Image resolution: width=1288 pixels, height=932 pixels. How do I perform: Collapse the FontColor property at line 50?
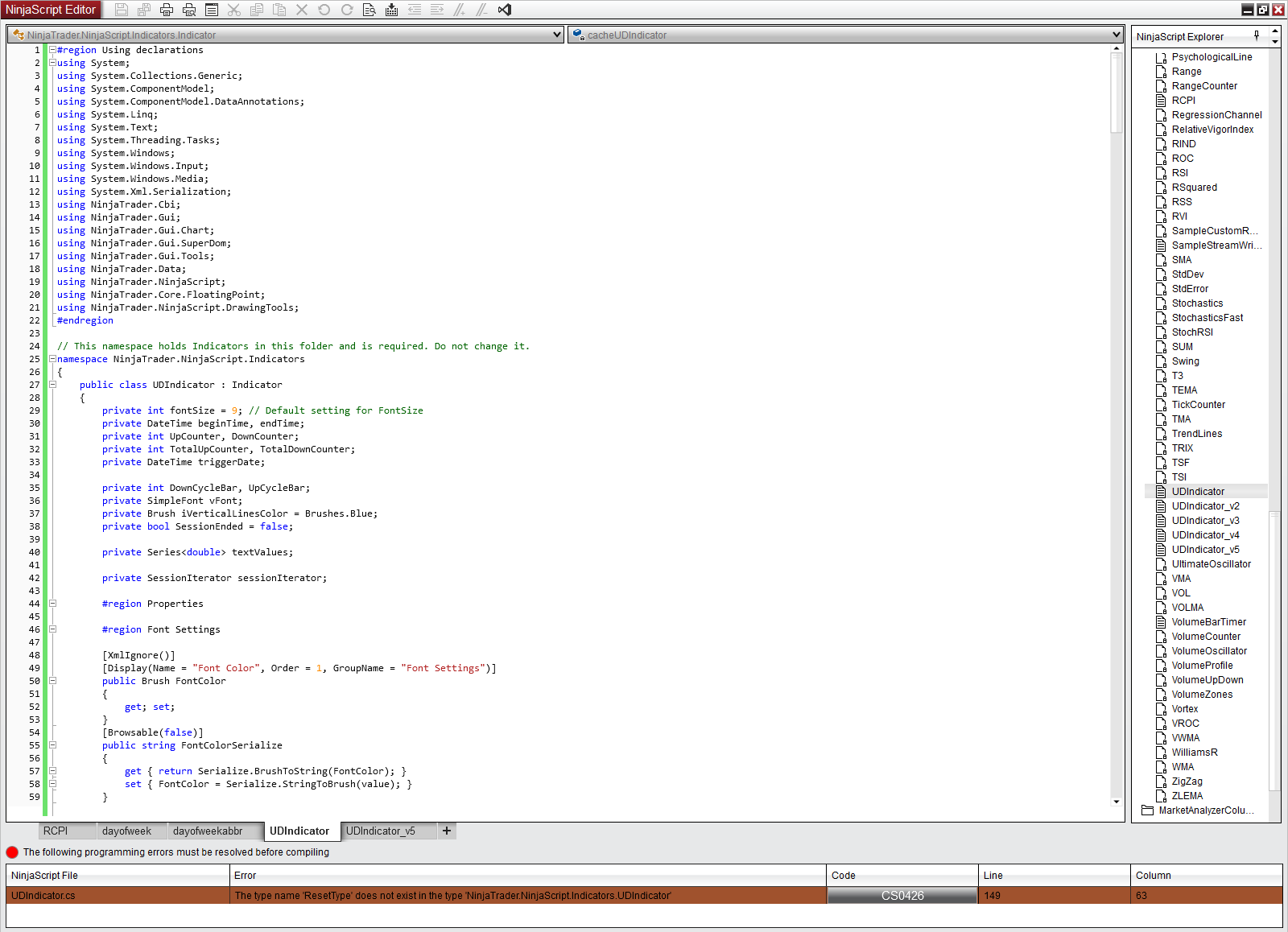(x=52, y=681)
